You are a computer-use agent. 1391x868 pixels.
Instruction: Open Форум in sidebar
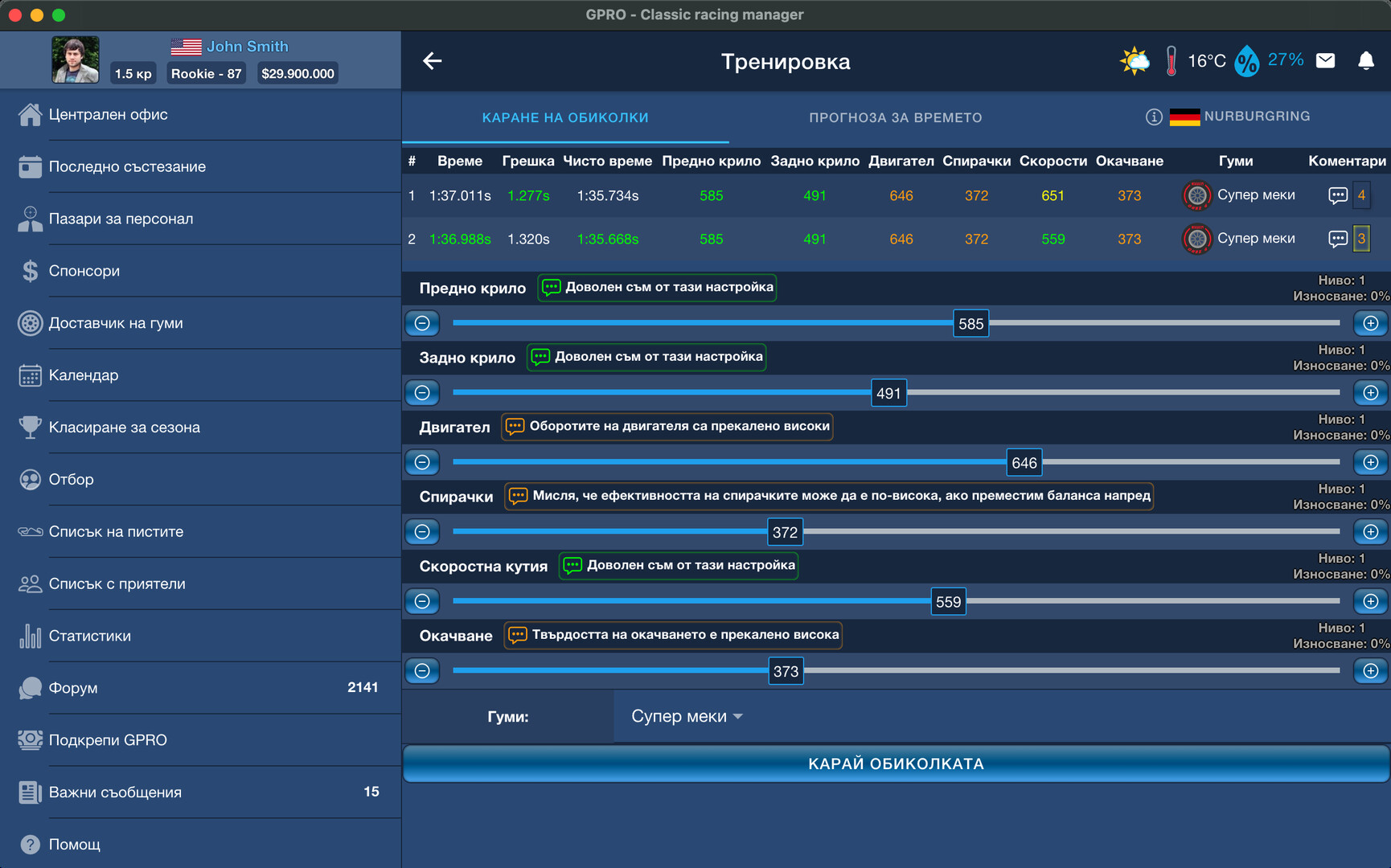point(200,688)
